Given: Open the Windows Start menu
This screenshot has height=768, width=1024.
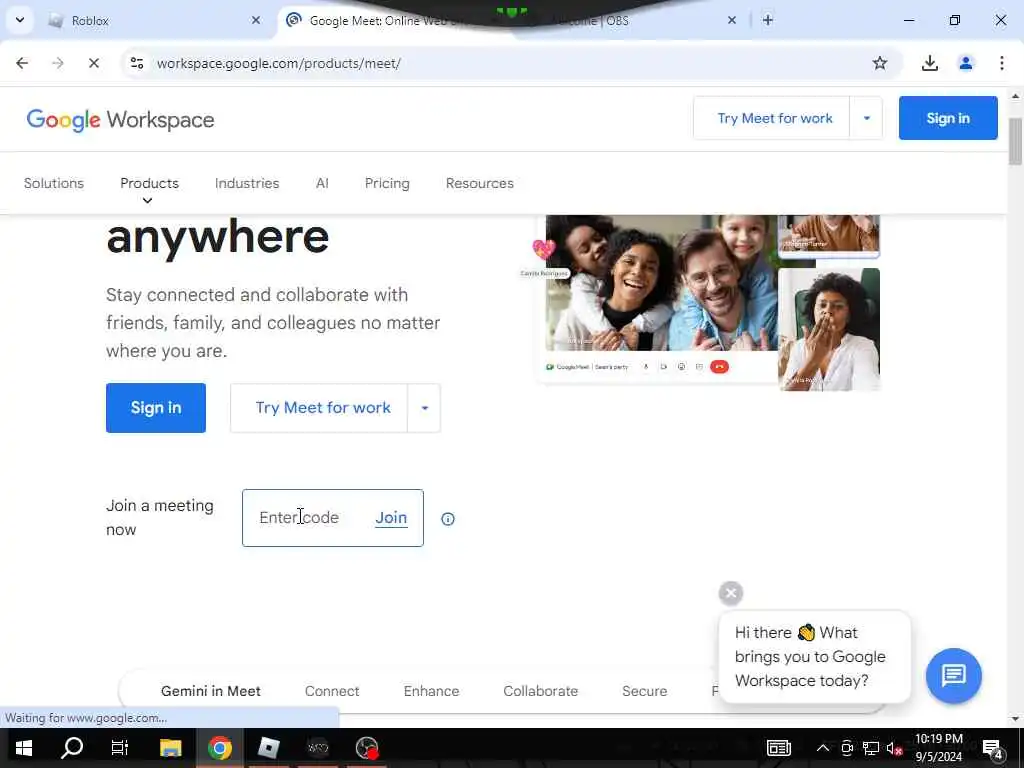Looking at the screenshot, I should (24, 748).
